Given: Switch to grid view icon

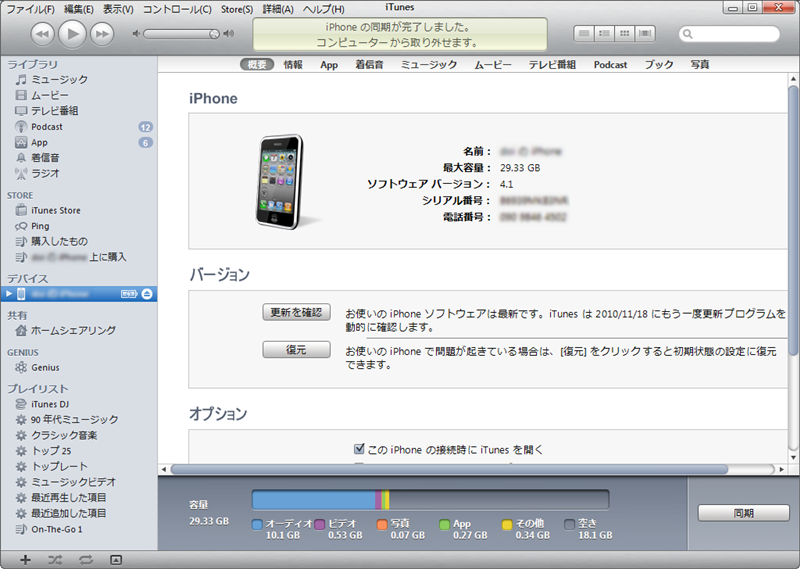Looking at the screenshot, I should pos(625,34).
